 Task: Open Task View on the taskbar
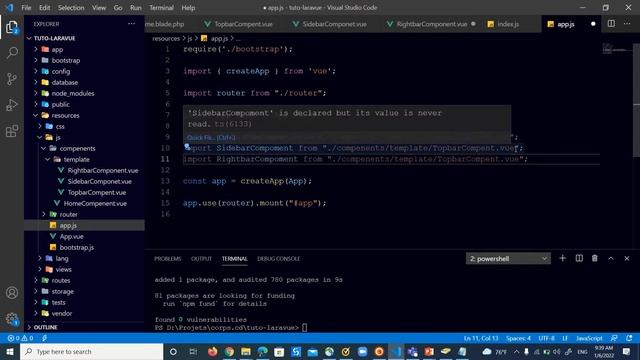[x=193, y=351]
